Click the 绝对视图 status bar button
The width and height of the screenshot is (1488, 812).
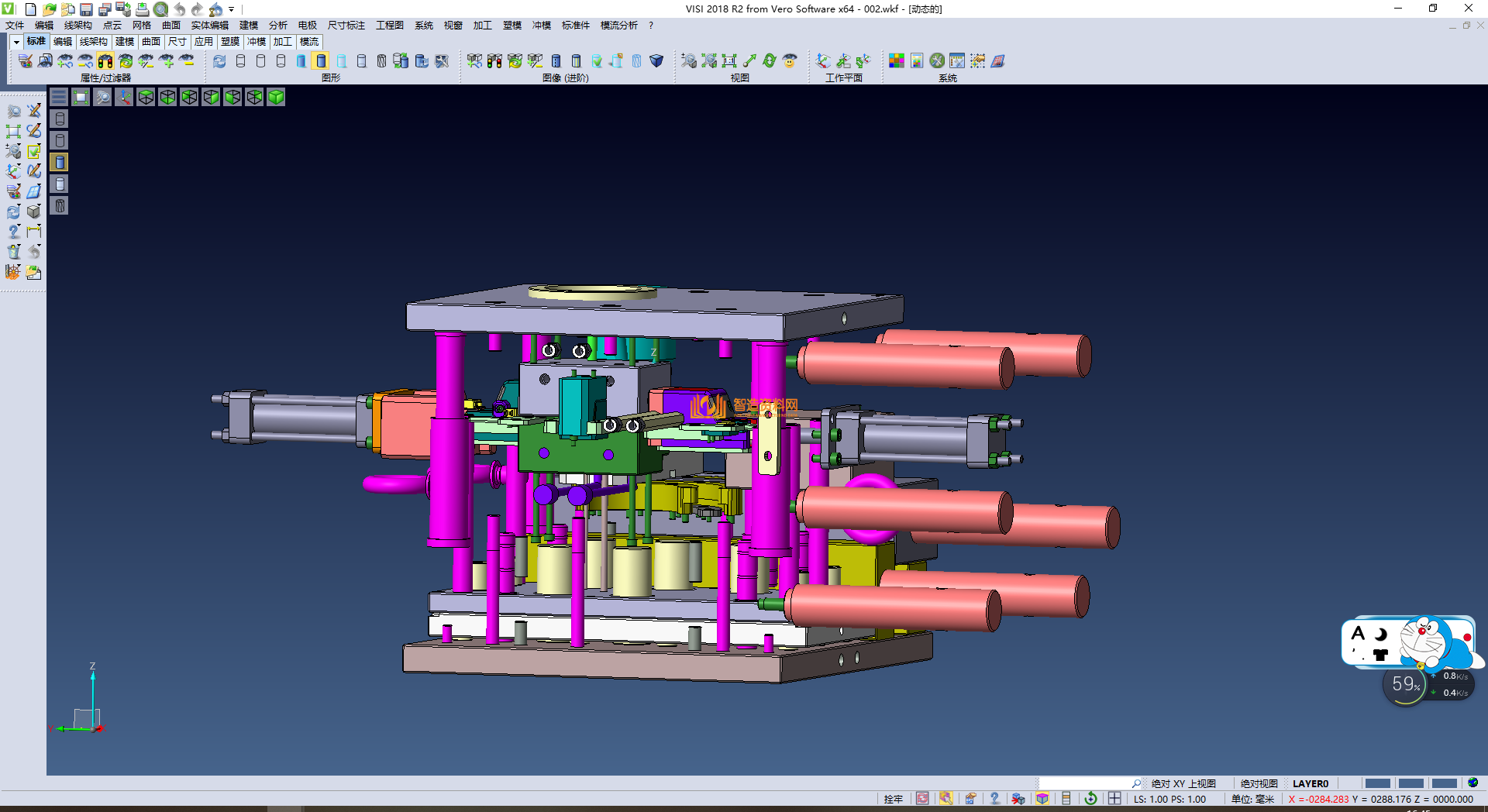1259,783
